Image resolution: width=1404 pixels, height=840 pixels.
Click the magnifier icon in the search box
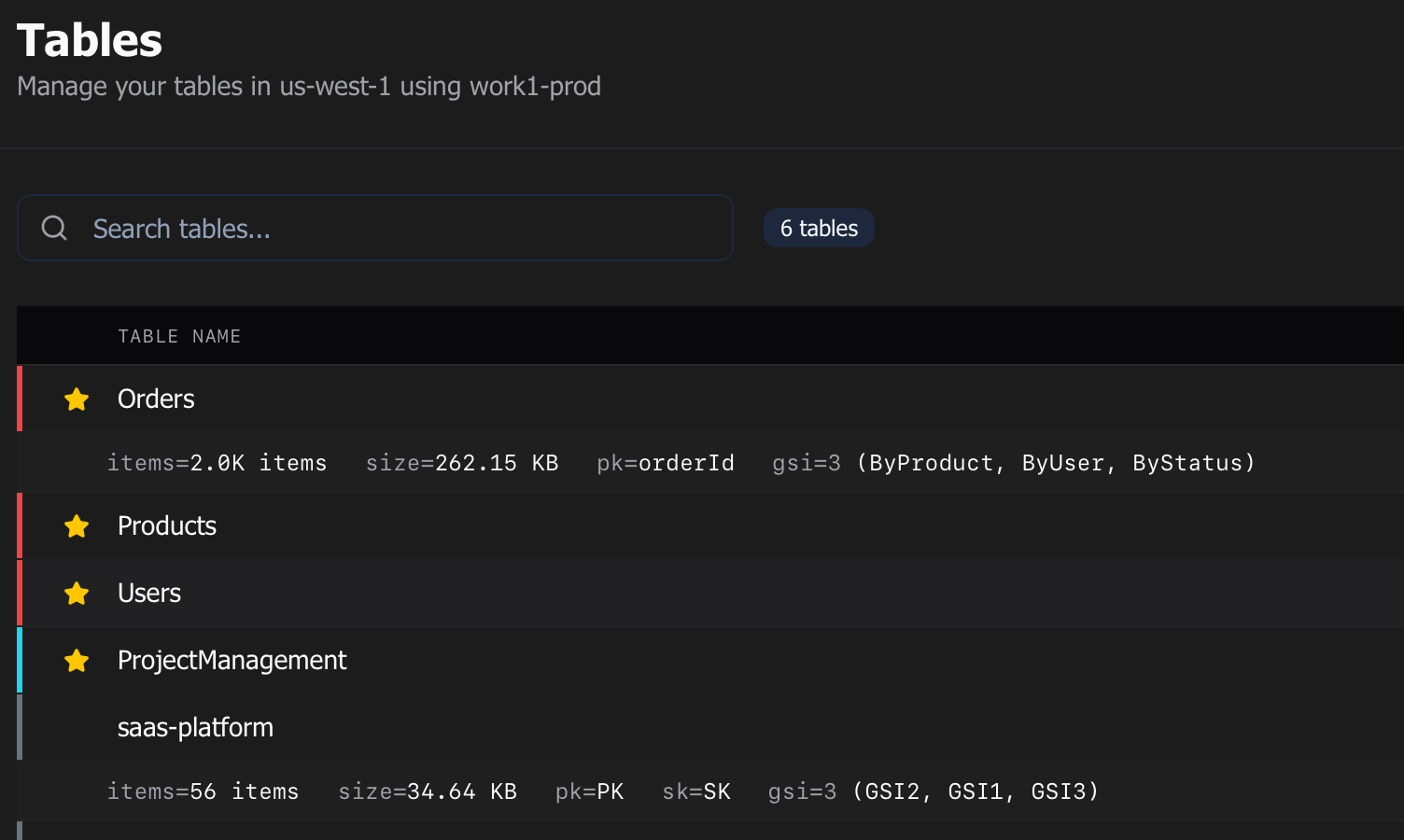coord(54,228)
